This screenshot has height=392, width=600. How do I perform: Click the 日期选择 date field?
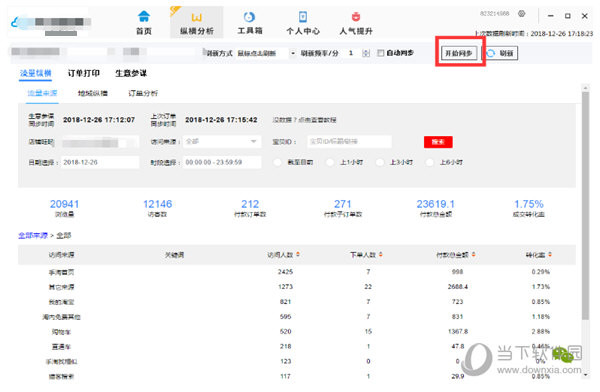coord(100,162)
